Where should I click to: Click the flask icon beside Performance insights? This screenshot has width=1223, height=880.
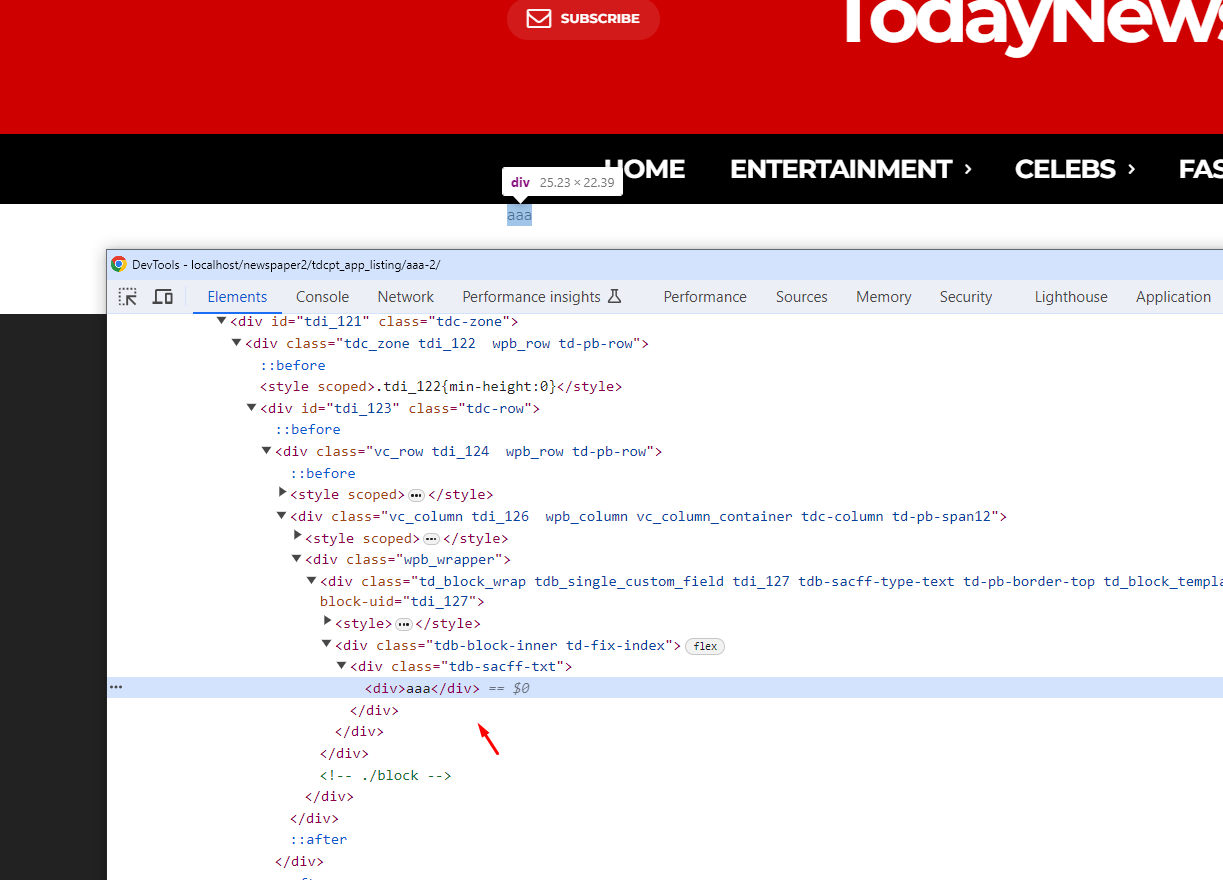[615, 296]
